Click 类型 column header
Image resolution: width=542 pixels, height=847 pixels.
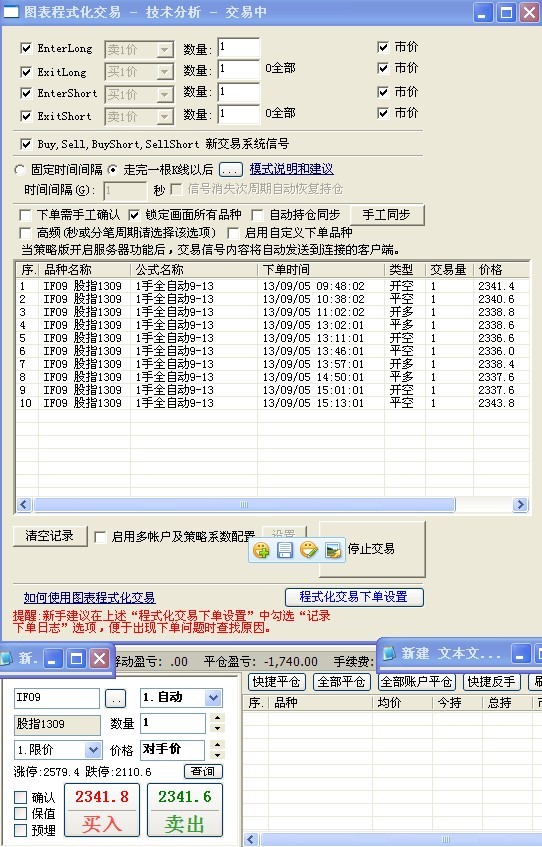coord(405,270)
